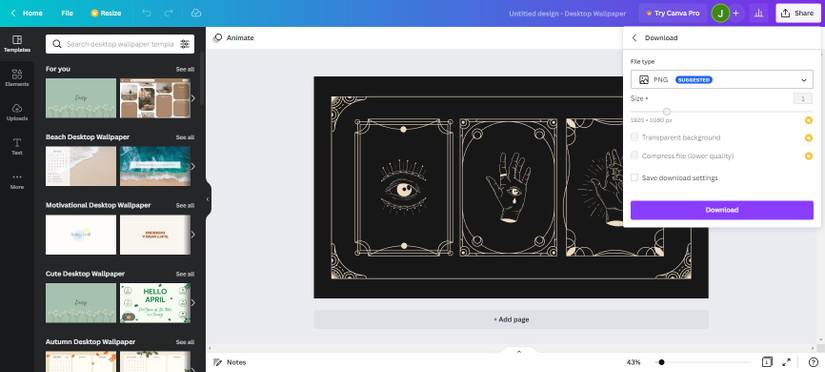Enable Save download settings

(x=635, y=177)
